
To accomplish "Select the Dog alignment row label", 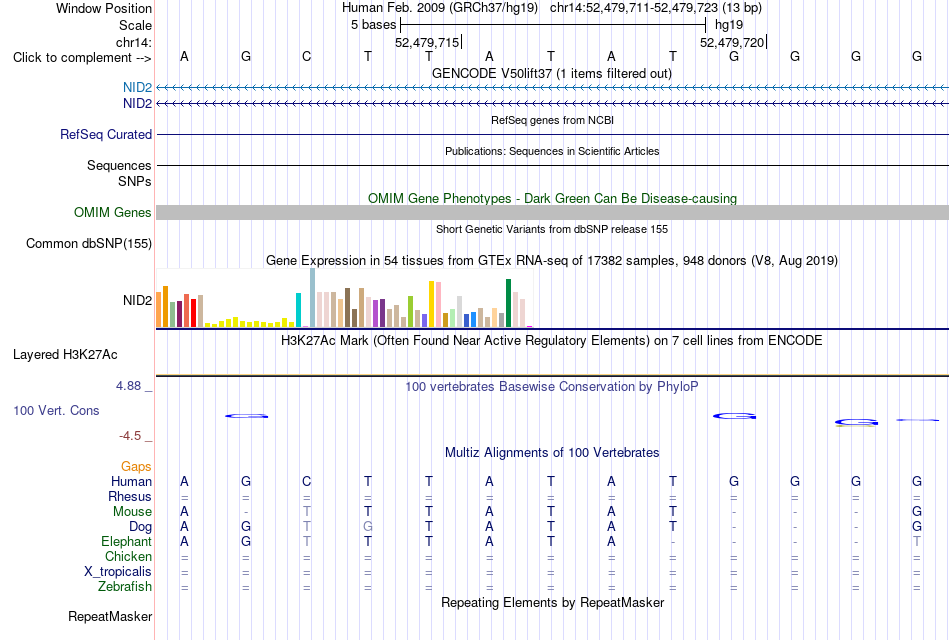I will click(140, 527).
